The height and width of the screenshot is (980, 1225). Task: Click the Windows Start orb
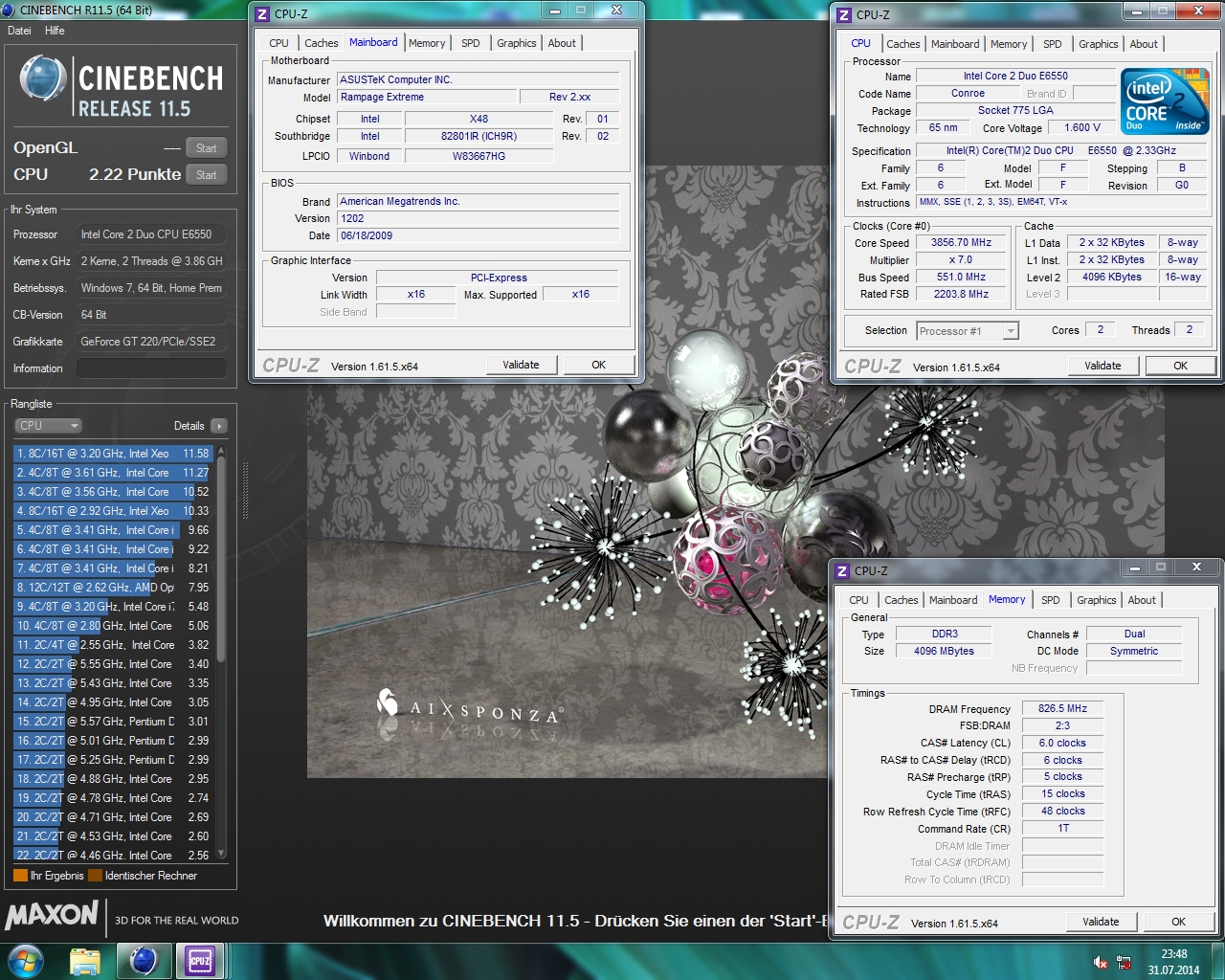point(26,960)
